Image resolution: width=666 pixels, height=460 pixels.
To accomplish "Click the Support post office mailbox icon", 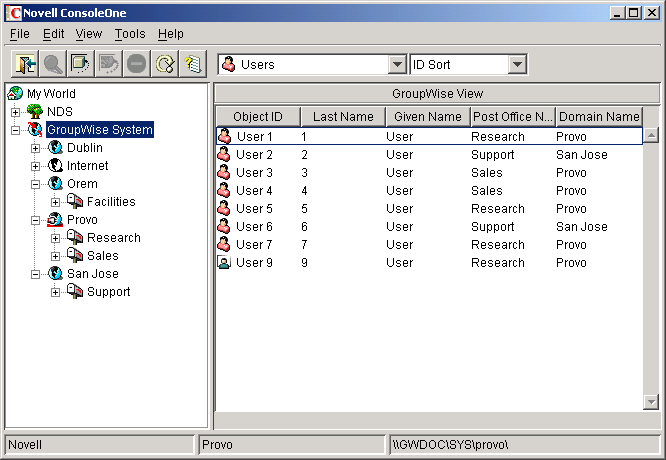I will coord(75,292).
